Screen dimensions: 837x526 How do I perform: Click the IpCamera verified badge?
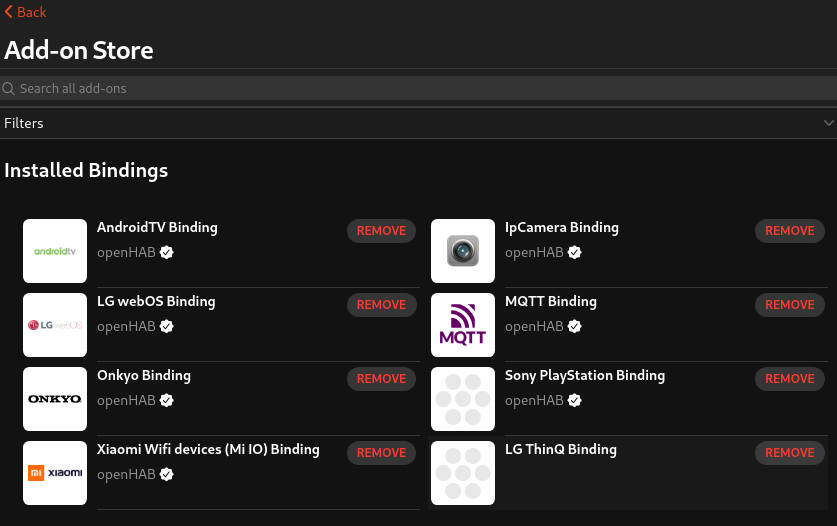pyautogui.click(x=575, y=253)
